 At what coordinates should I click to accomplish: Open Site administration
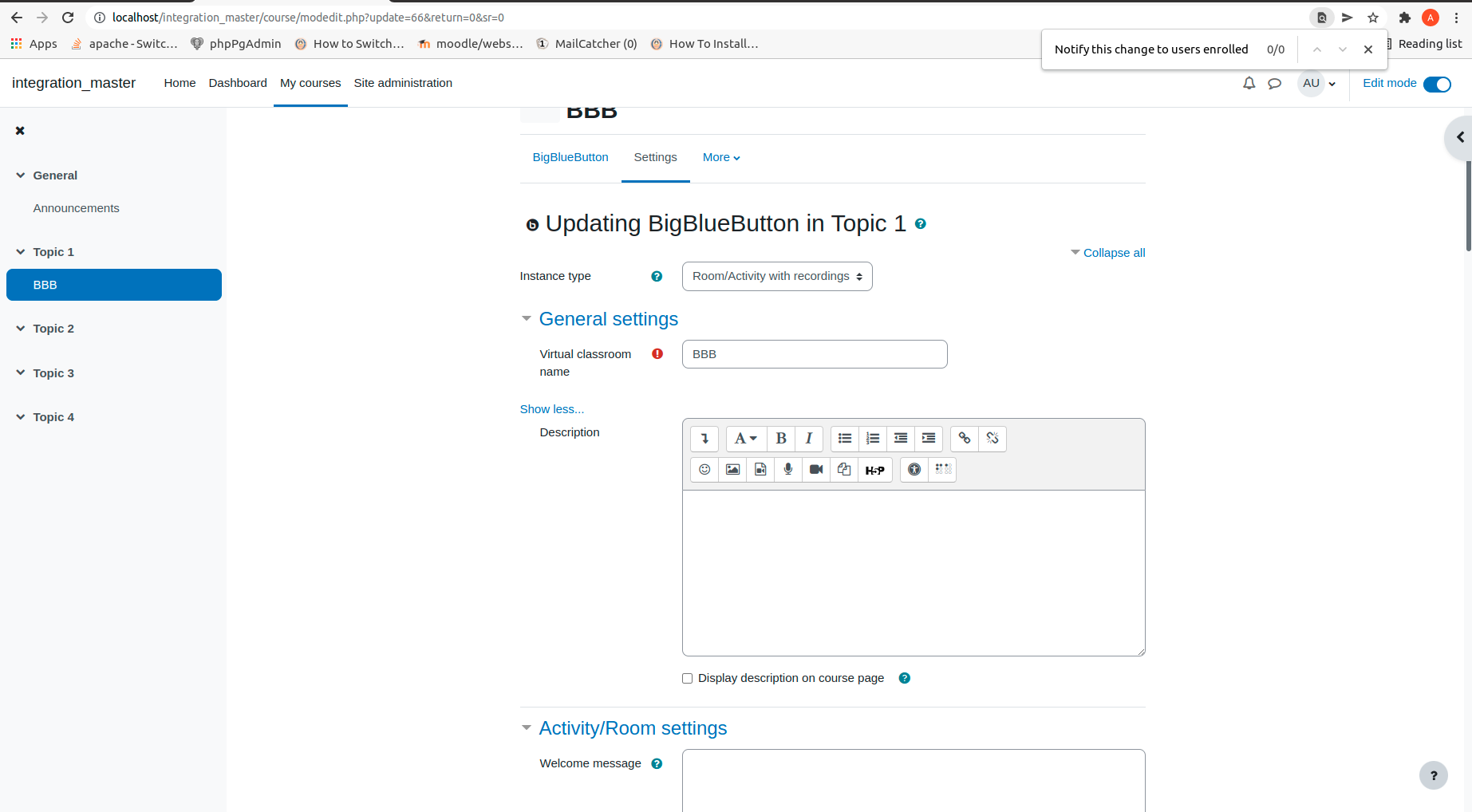click(x=403, y=83)
